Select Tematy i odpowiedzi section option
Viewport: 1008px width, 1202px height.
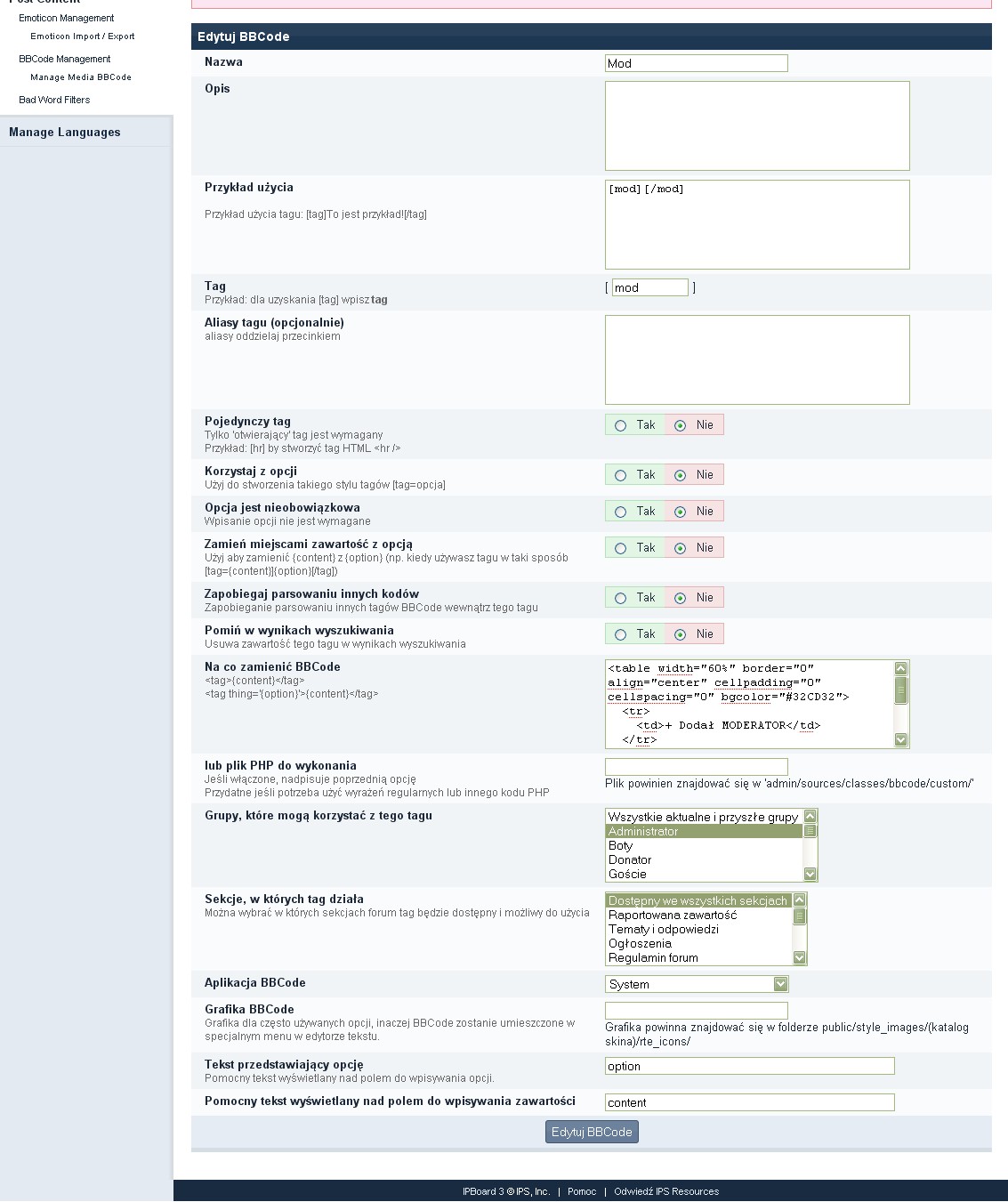pyautogui.click(x=664, y=930)
